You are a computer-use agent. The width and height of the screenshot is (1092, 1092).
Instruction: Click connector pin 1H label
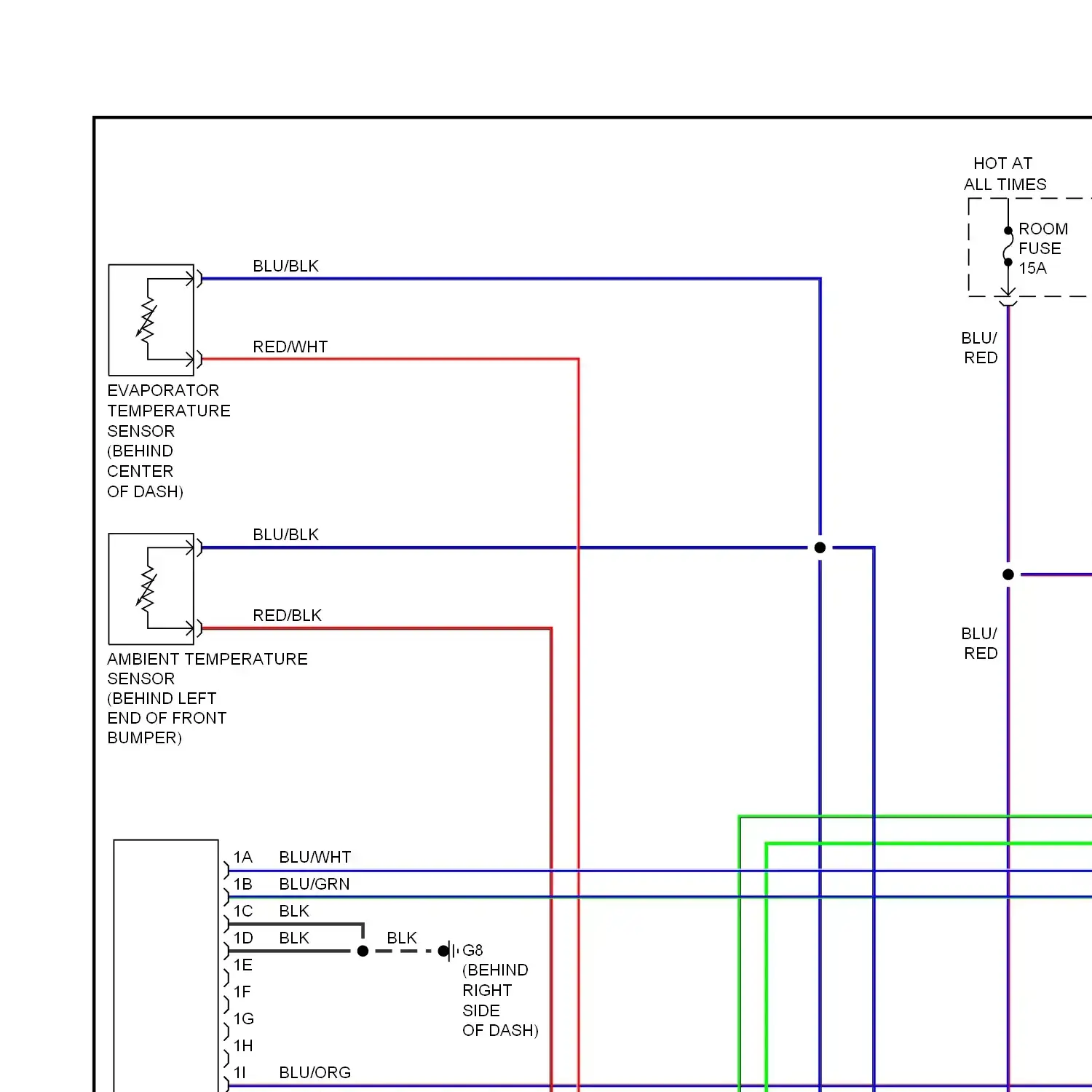click(x=243, y=1045)
